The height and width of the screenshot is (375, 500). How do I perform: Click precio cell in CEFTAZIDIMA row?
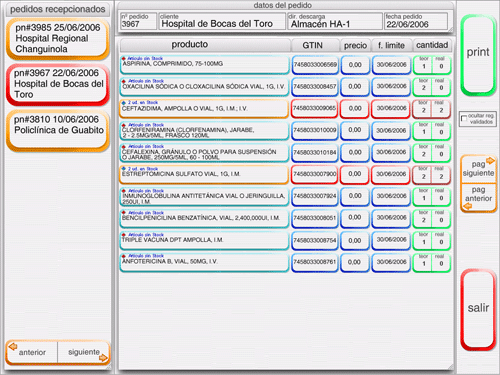pyautogui.click(x=355, y=109)
